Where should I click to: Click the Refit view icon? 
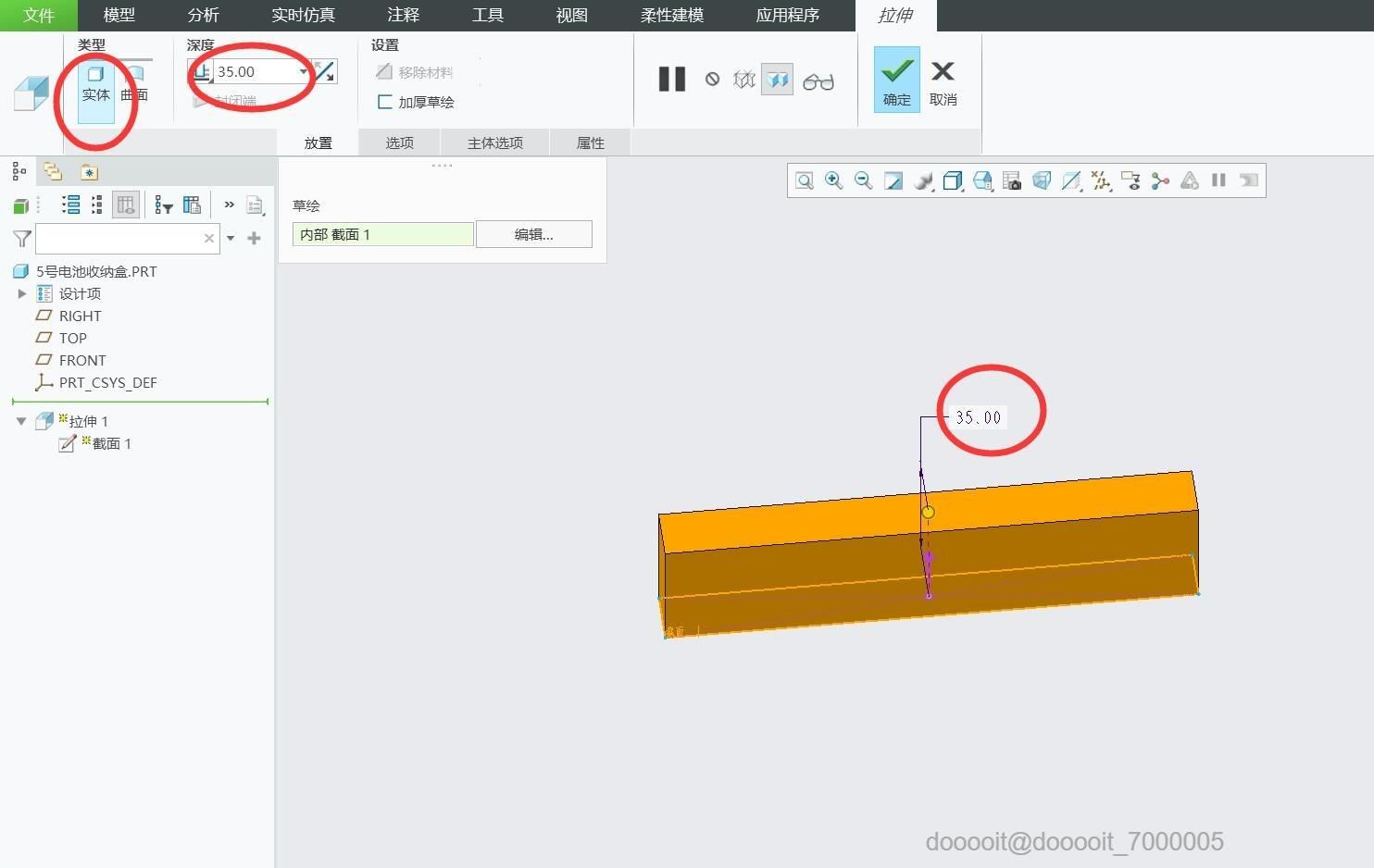[x=804, y=180]
